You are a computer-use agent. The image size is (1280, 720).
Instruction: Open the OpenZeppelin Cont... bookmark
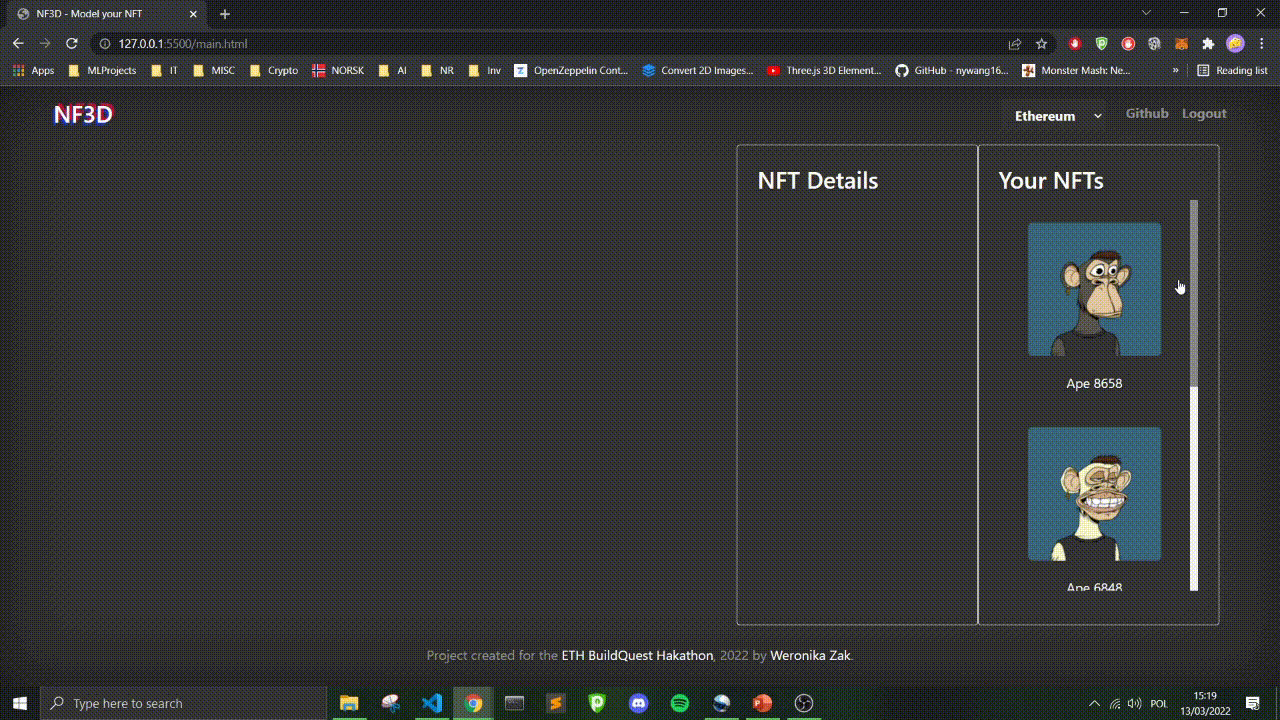coord(571,71)
